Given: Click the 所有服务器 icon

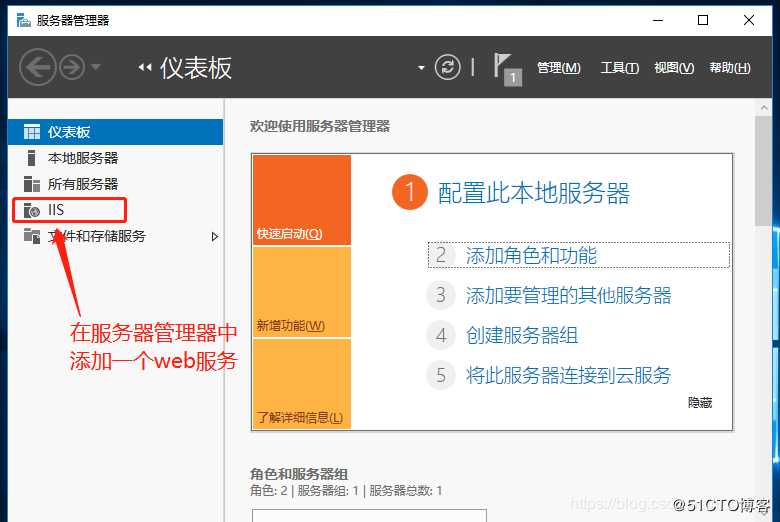Looking at the screenshot, I should 32,184.
